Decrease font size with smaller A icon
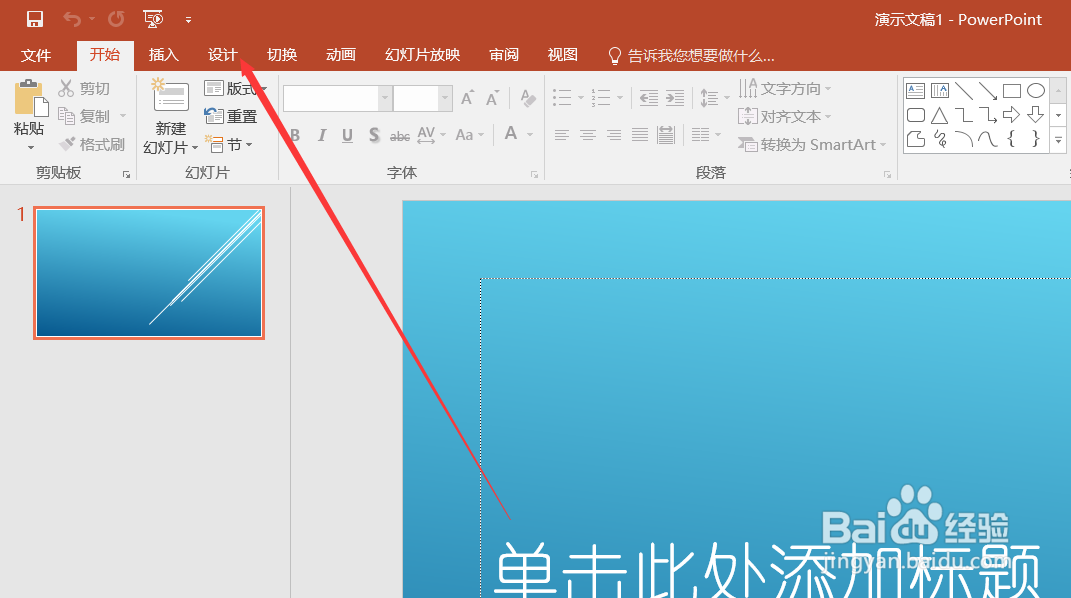Image resolution: width=1071 pixels, height=598 pixels. click(492, 98)
